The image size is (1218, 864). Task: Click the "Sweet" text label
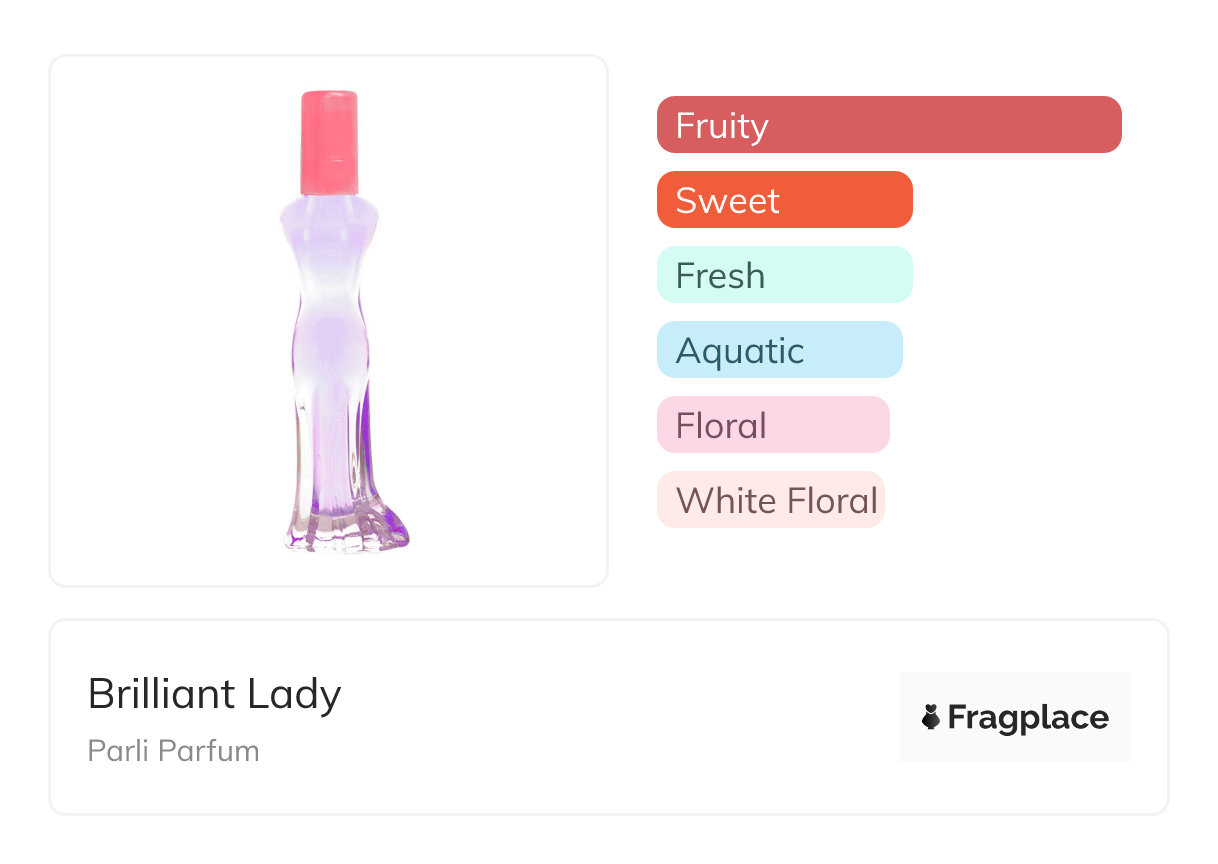727,201
